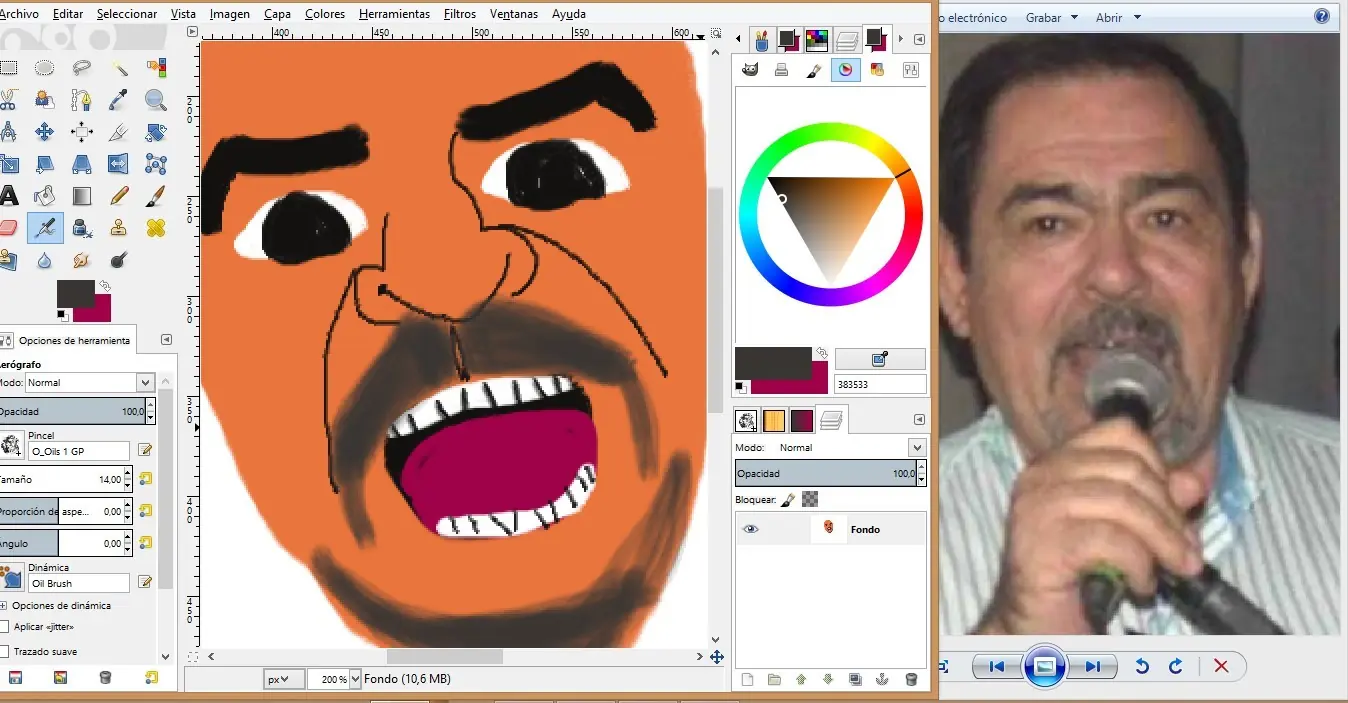Choose the Color Picker eyedropper tool
This screenshot has width=1348, height=703.
[119, 99]
